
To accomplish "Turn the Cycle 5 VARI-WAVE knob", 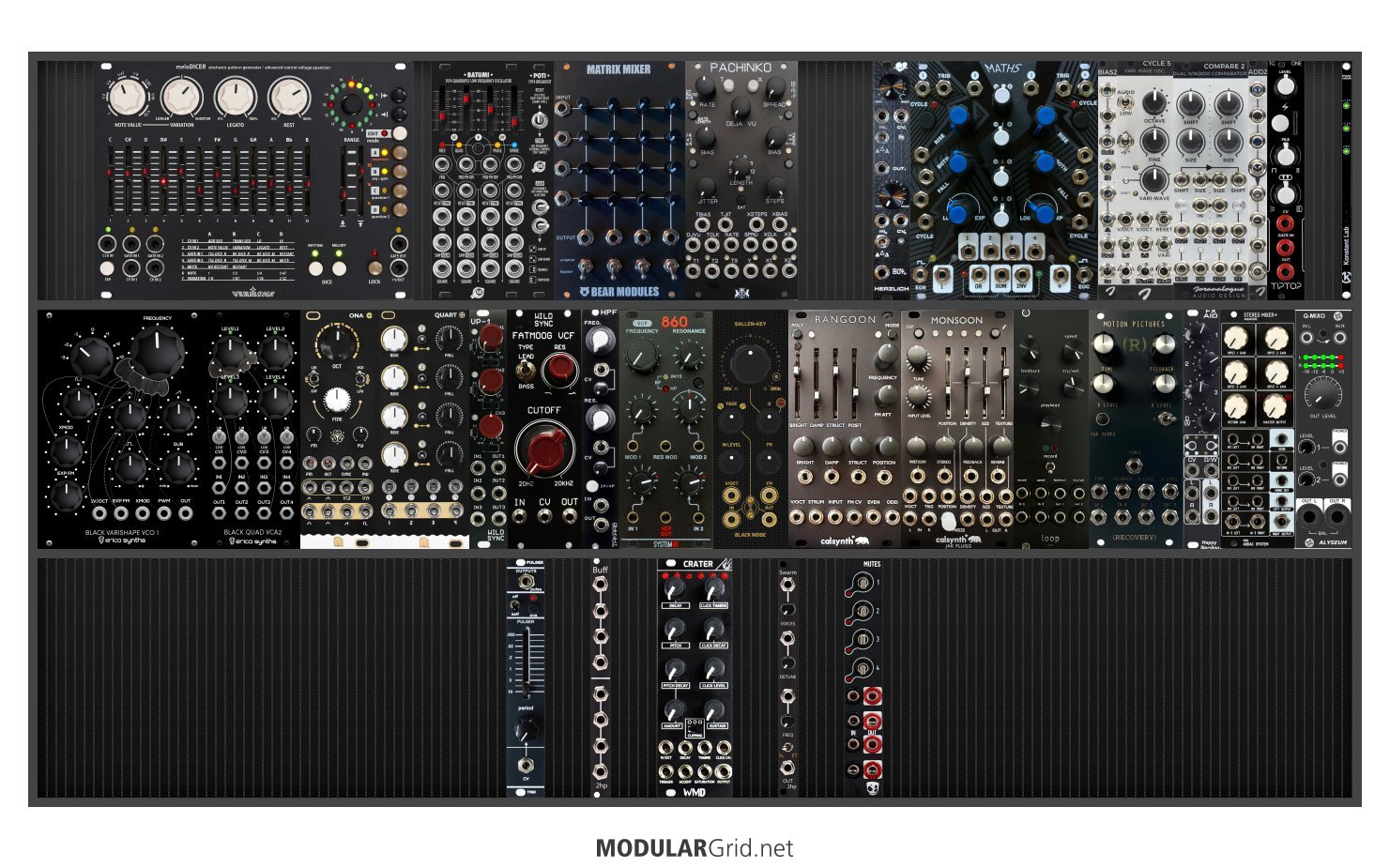I will (1153, 179).
